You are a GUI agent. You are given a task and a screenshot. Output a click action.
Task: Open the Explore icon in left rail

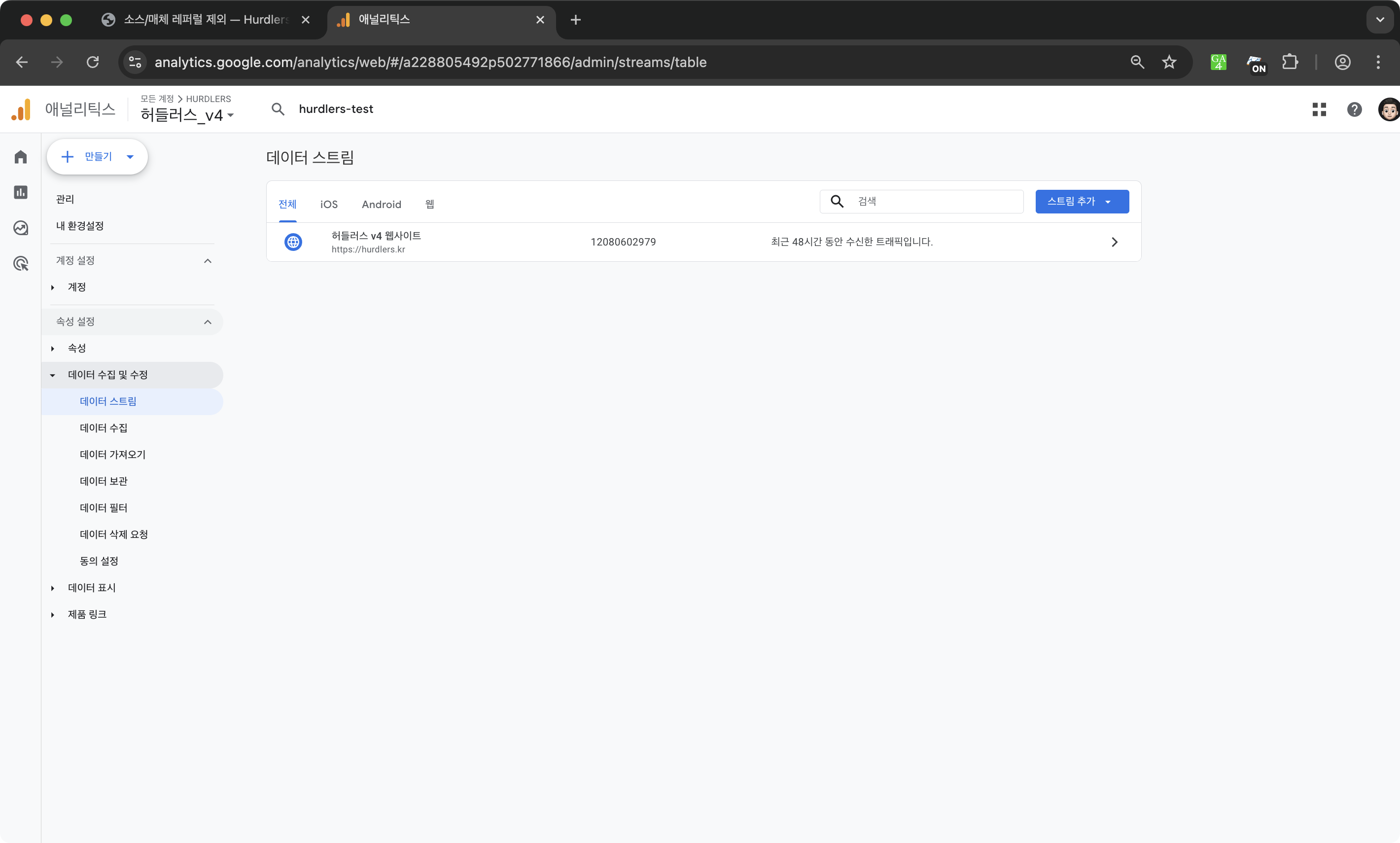pos(21,228)
